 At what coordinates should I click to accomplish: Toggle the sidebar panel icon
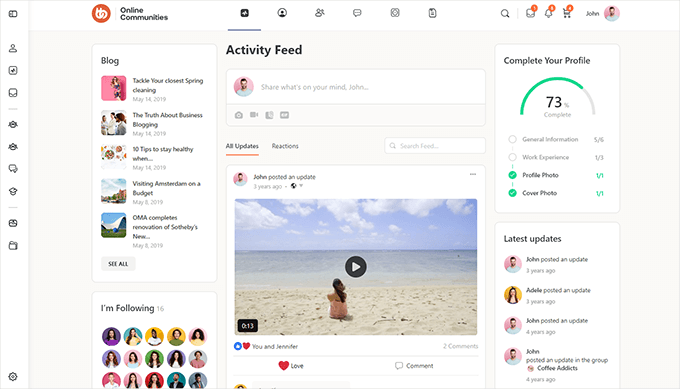pos(13,14)
